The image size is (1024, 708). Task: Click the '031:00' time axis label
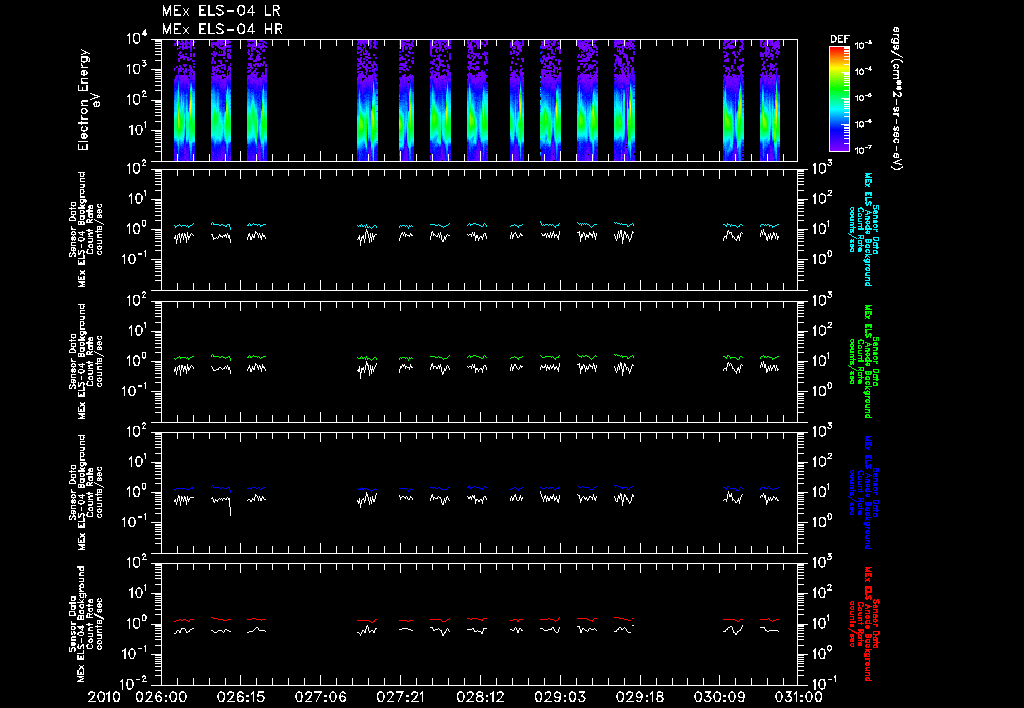point(797,697)
